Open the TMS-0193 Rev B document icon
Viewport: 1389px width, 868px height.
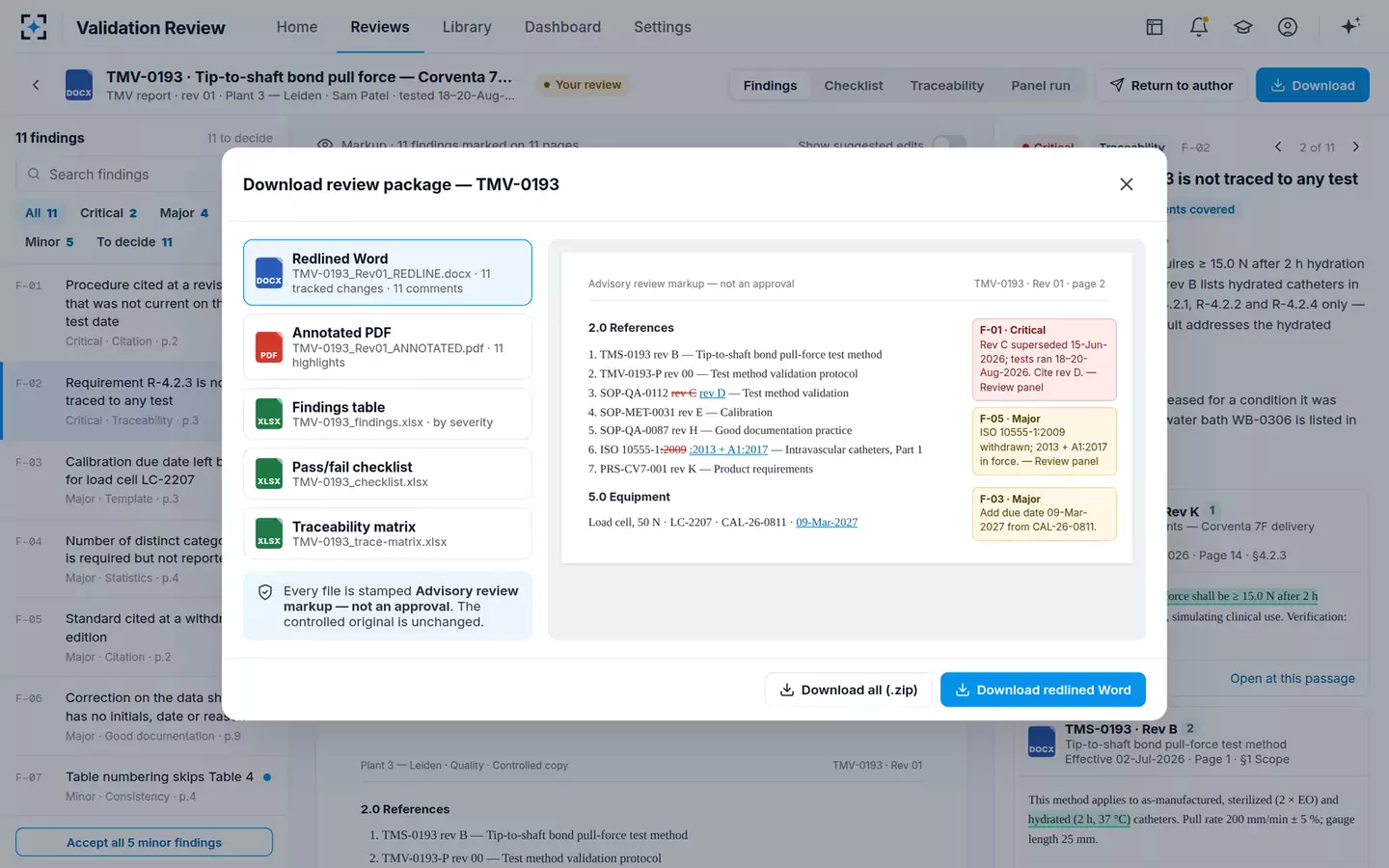coord(1042,743)
